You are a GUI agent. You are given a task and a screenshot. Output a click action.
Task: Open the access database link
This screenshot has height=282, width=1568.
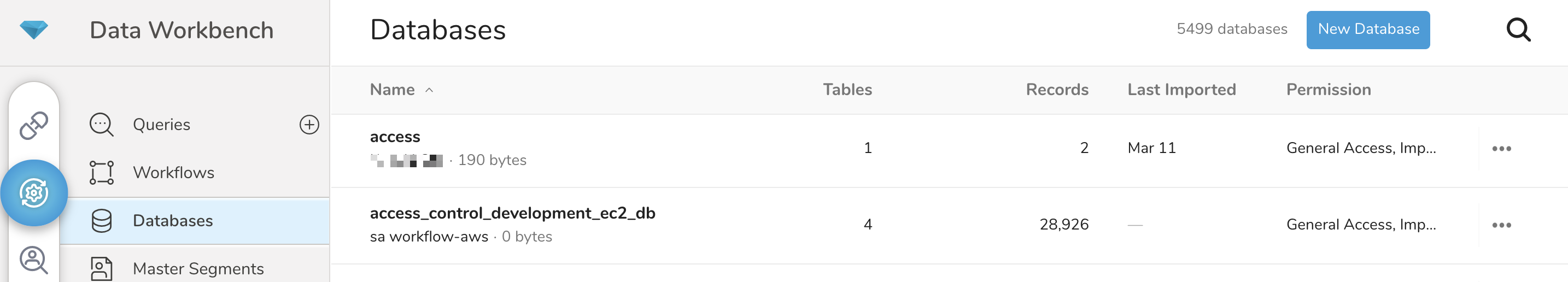tap(395, 137)
